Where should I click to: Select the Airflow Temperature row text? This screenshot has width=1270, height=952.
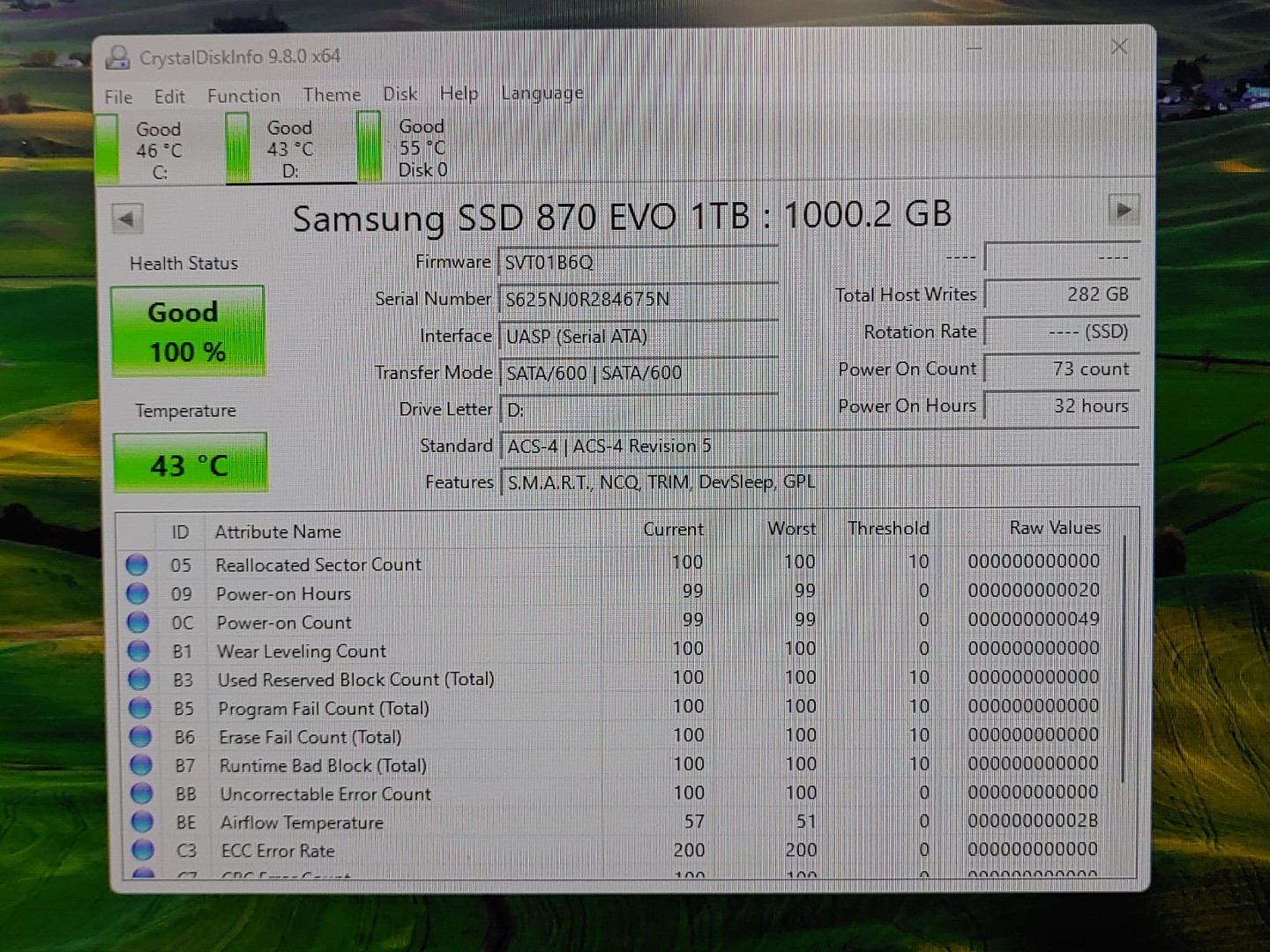coord(302,822)
